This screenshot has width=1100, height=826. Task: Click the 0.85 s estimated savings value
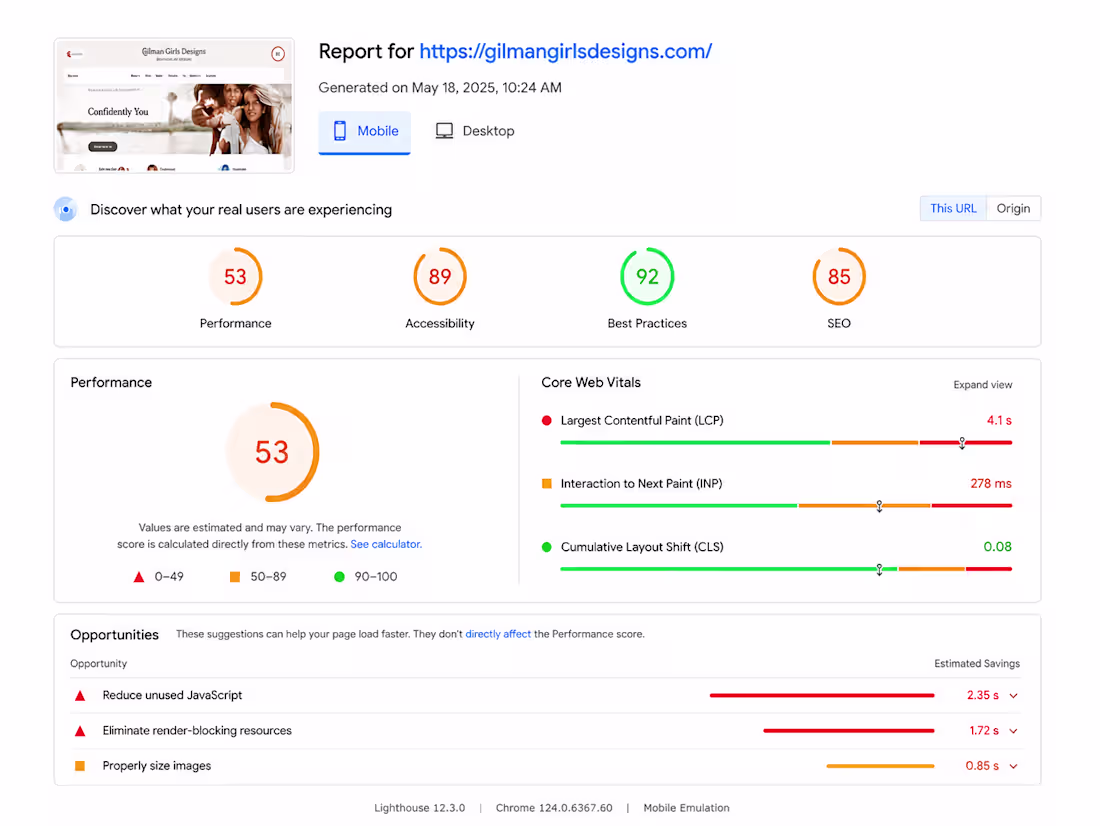[x=982, y=766]
